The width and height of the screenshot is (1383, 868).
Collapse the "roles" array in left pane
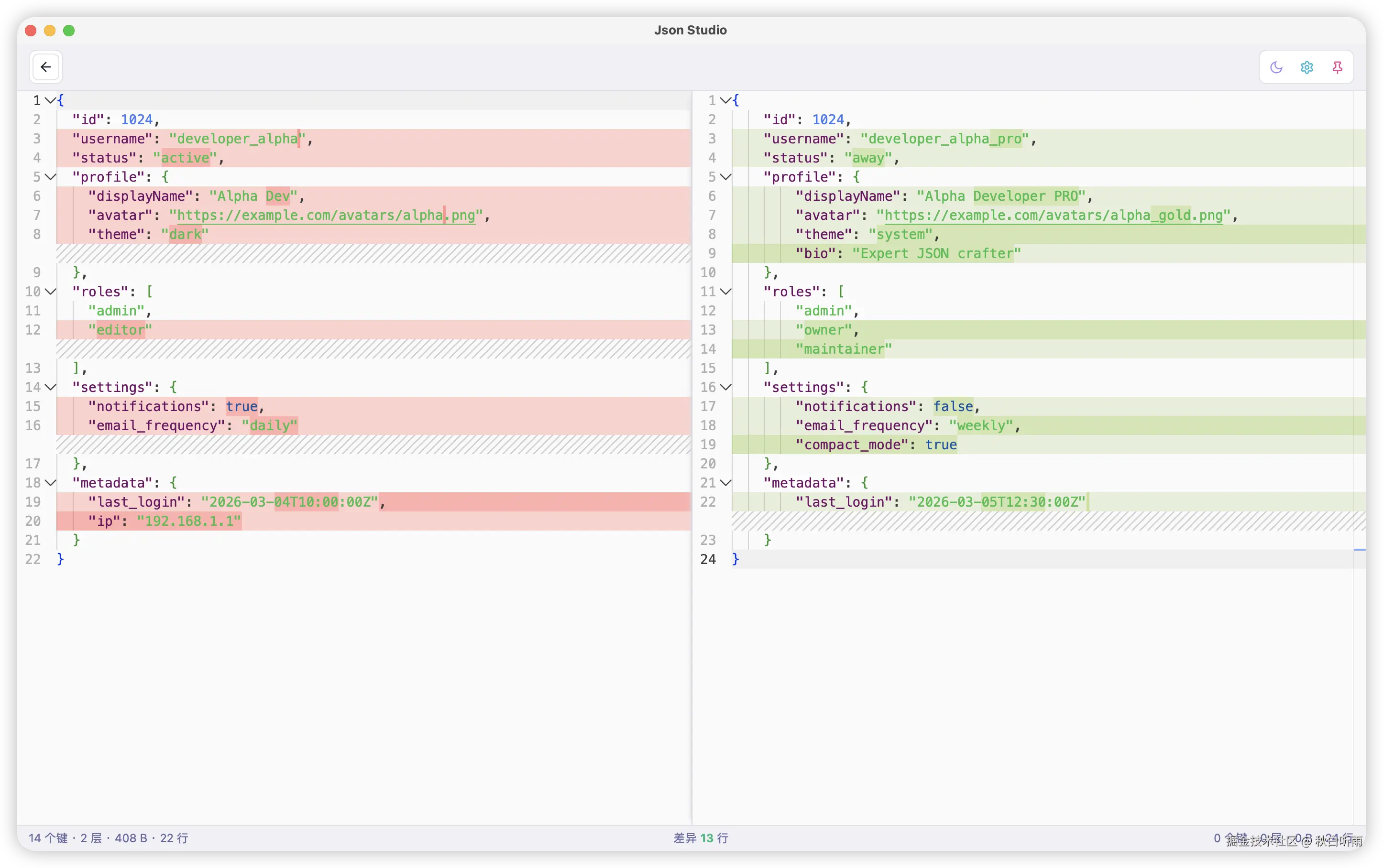50,291
